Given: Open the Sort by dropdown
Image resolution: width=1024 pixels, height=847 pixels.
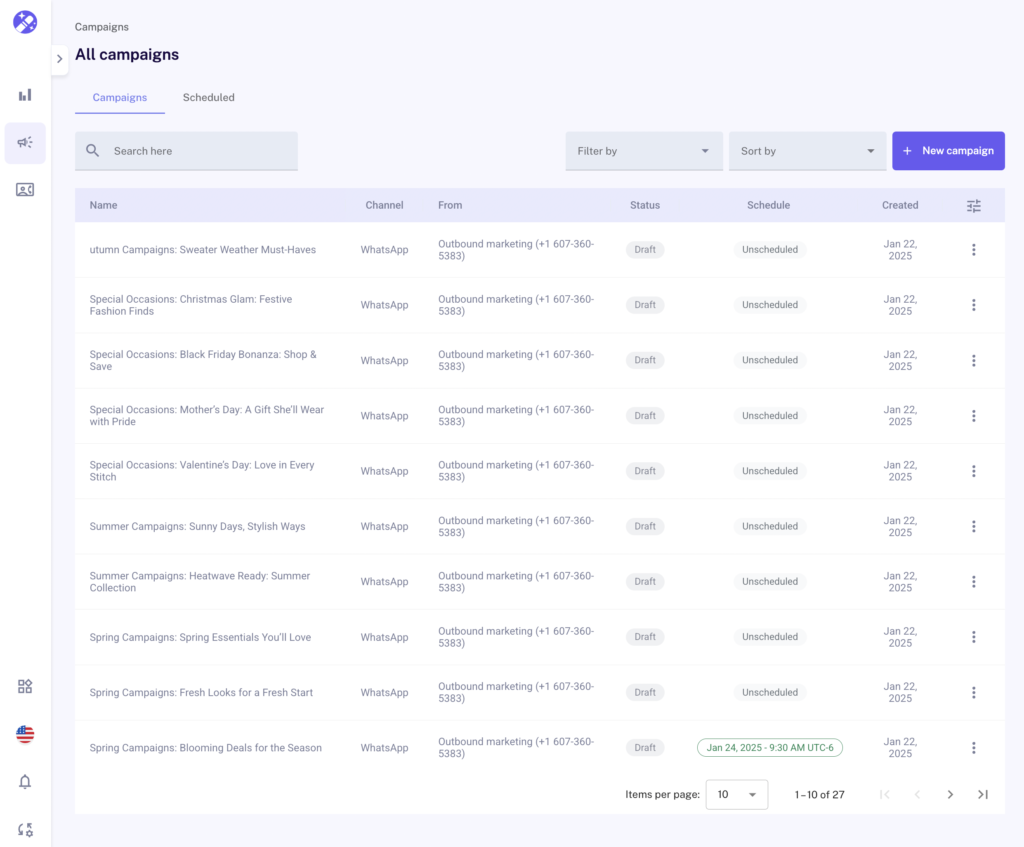Looking at the screenshot, I should tap(807, 151).
